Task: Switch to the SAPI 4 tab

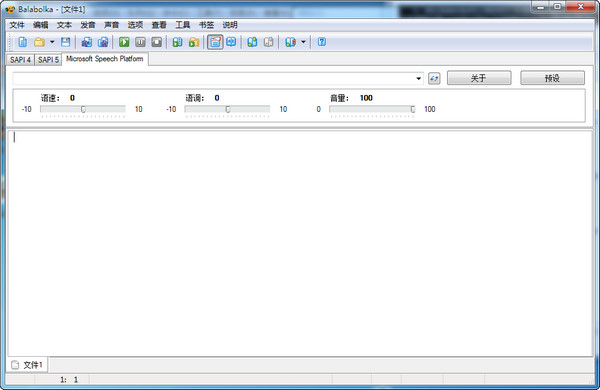Action: (x=20, y=60)
